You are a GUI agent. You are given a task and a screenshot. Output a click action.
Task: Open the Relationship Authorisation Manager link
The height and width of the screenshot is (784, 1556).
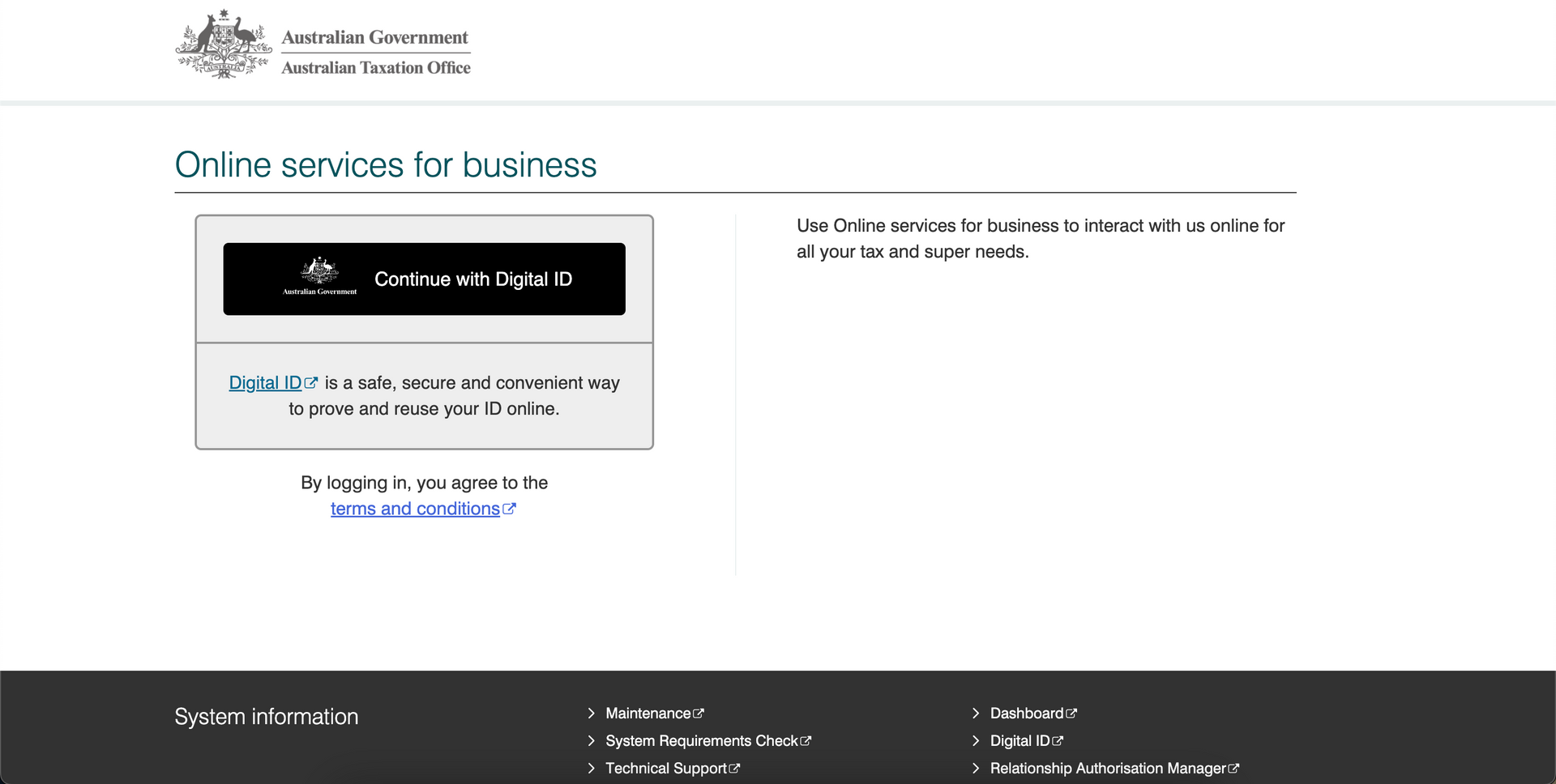point(1108,769)
